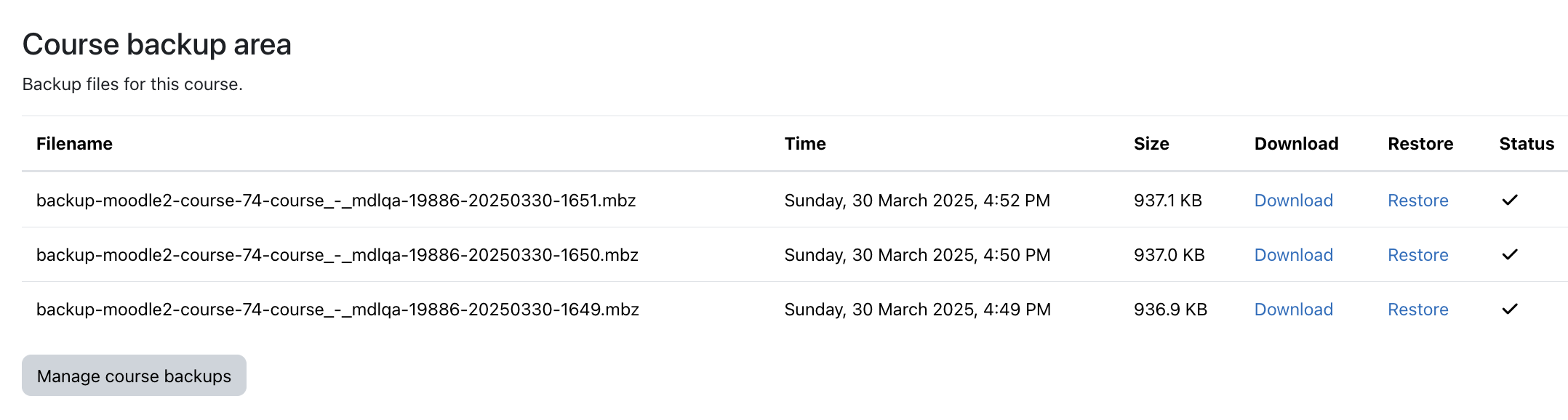Click the Status column header
Image resolution: width=1568 pixels, height=420 pixels.
(x=1527, y=144)
